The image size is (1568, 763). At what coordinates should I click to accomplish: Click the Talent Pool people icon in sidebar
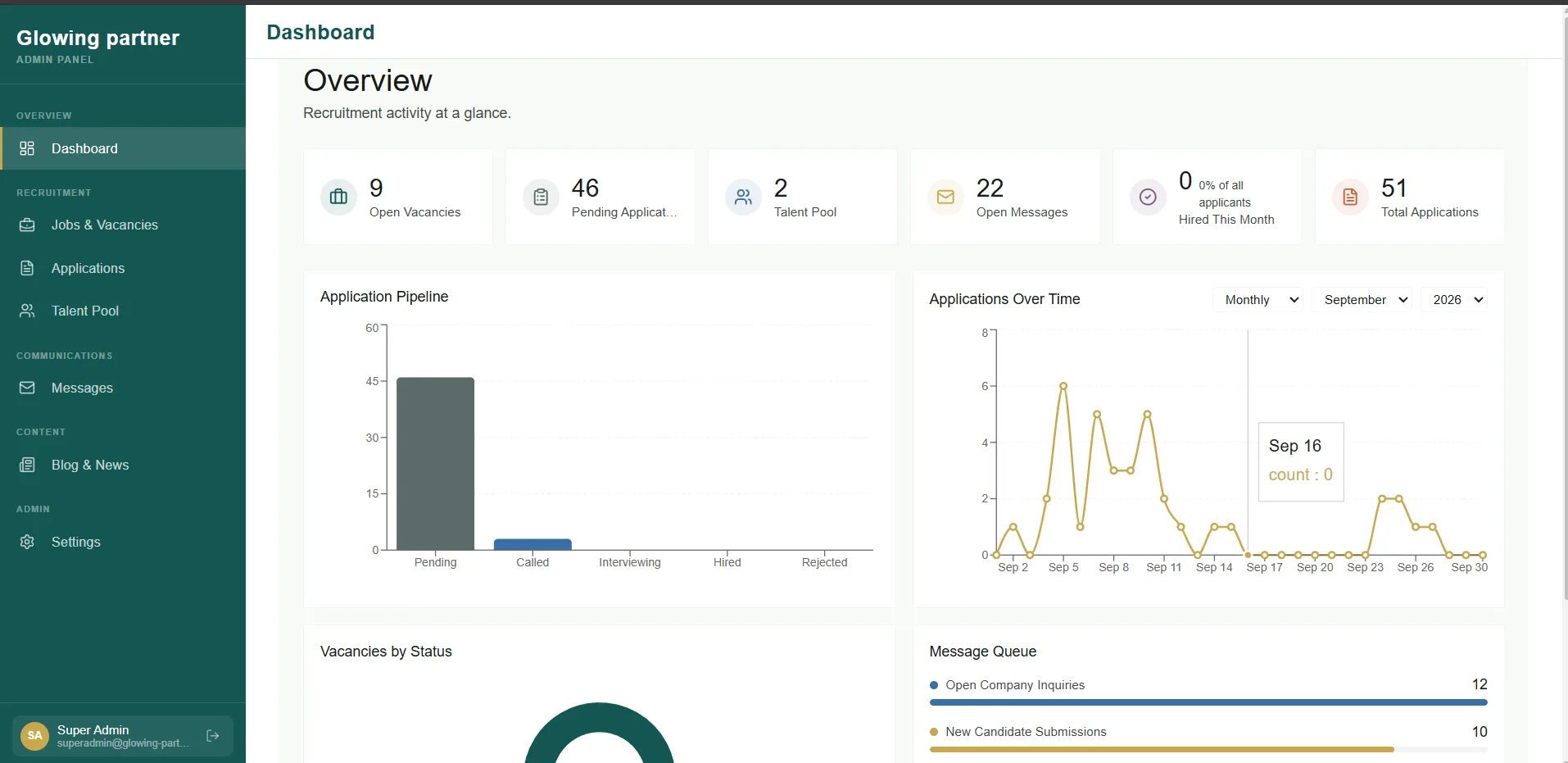coord(27,311)
